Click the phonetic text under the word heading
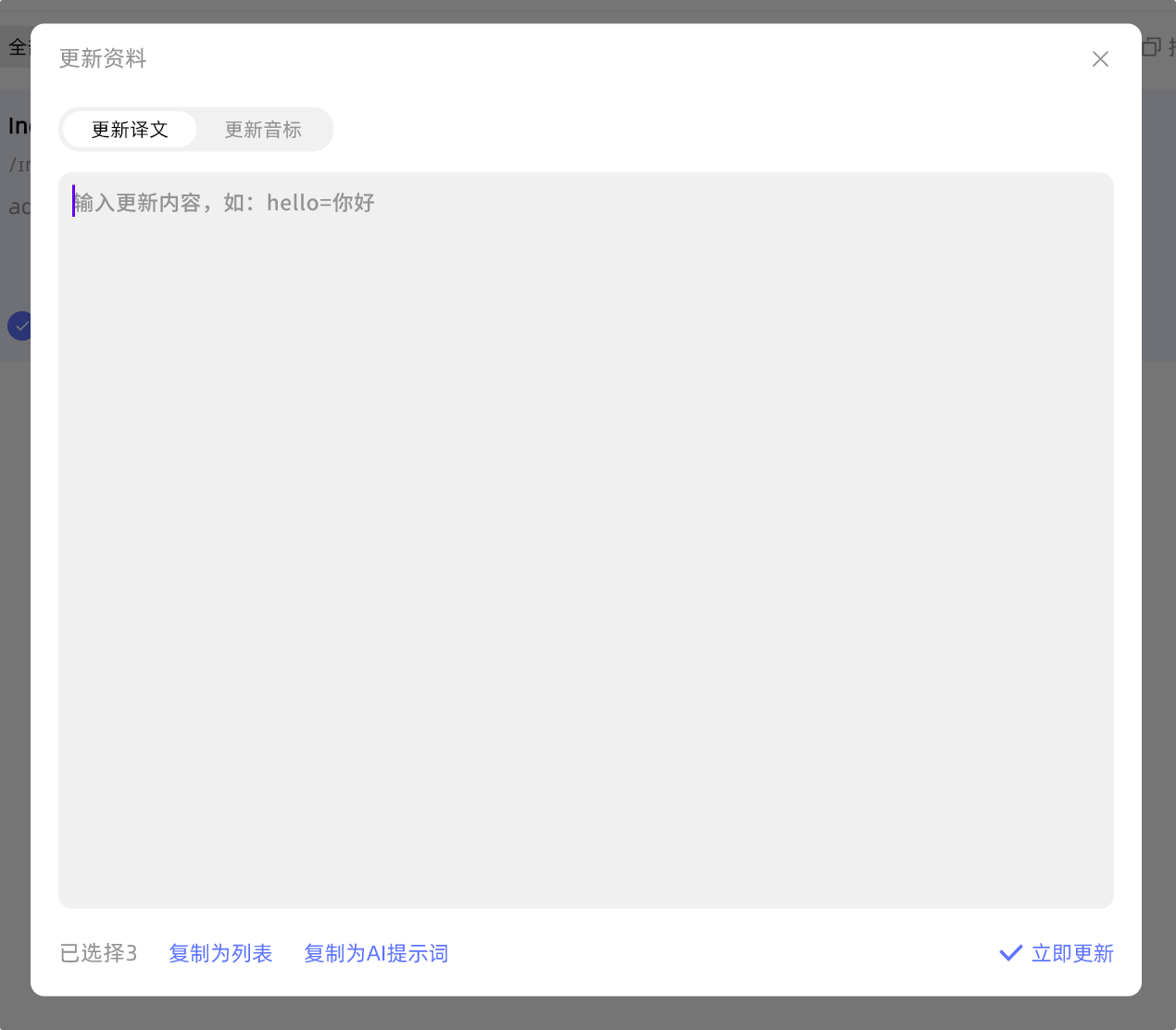 tap(19, 165)
